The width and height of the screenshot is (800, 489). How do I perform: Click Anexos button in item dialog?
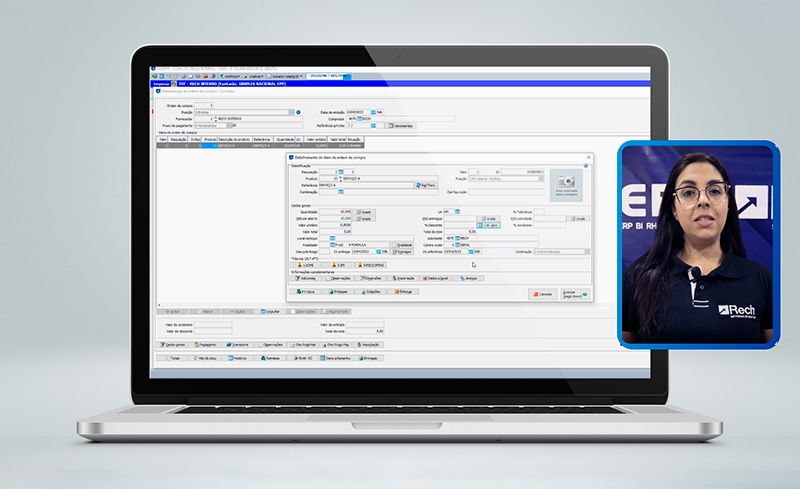469,278
